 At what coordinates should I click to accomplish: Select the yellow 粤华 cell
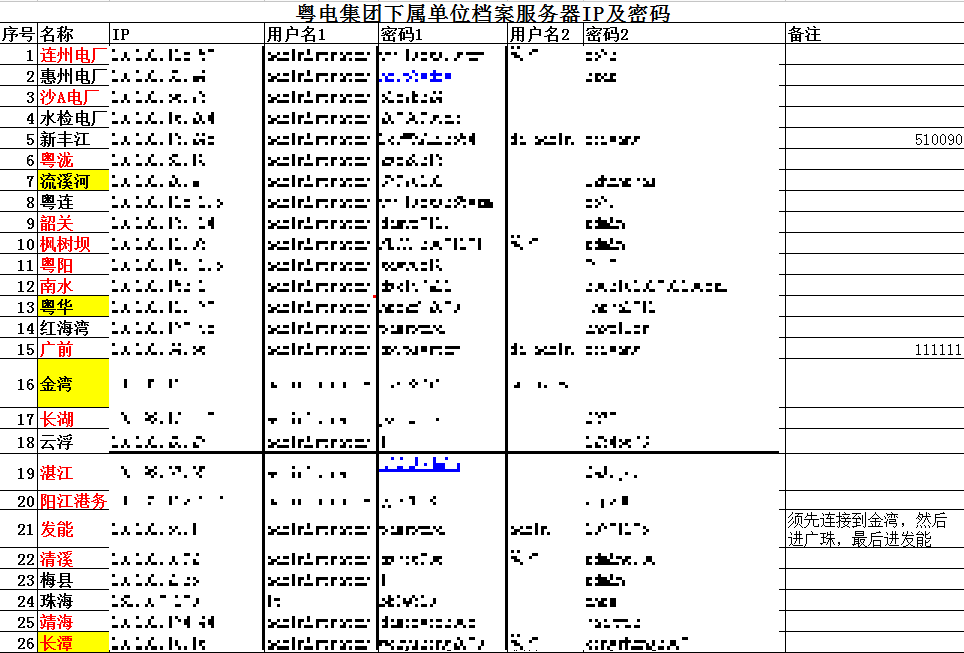click(74, 307)
